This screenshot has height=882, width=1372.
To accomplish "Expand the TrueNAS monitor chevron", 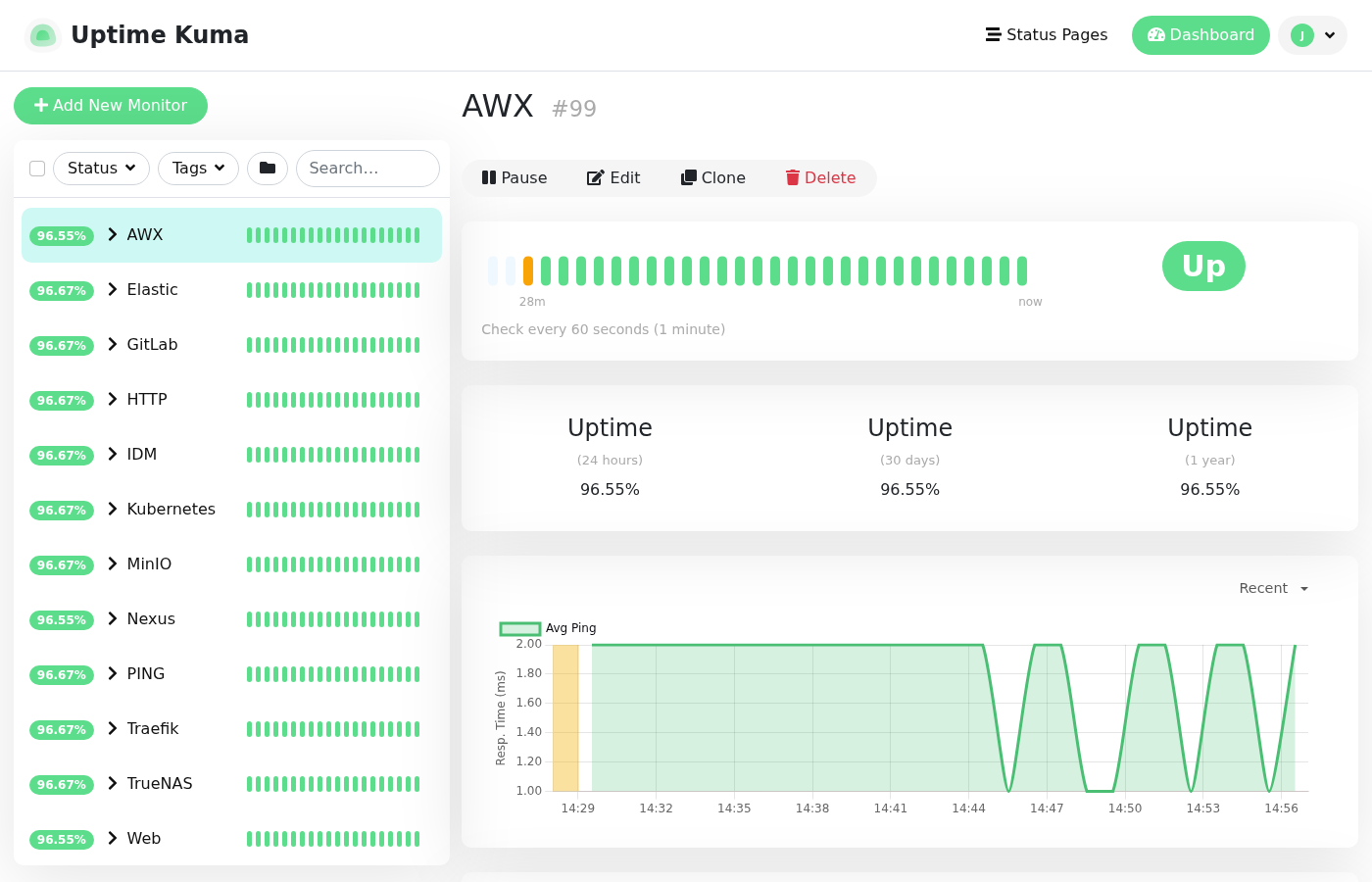I will click(113, 784).
